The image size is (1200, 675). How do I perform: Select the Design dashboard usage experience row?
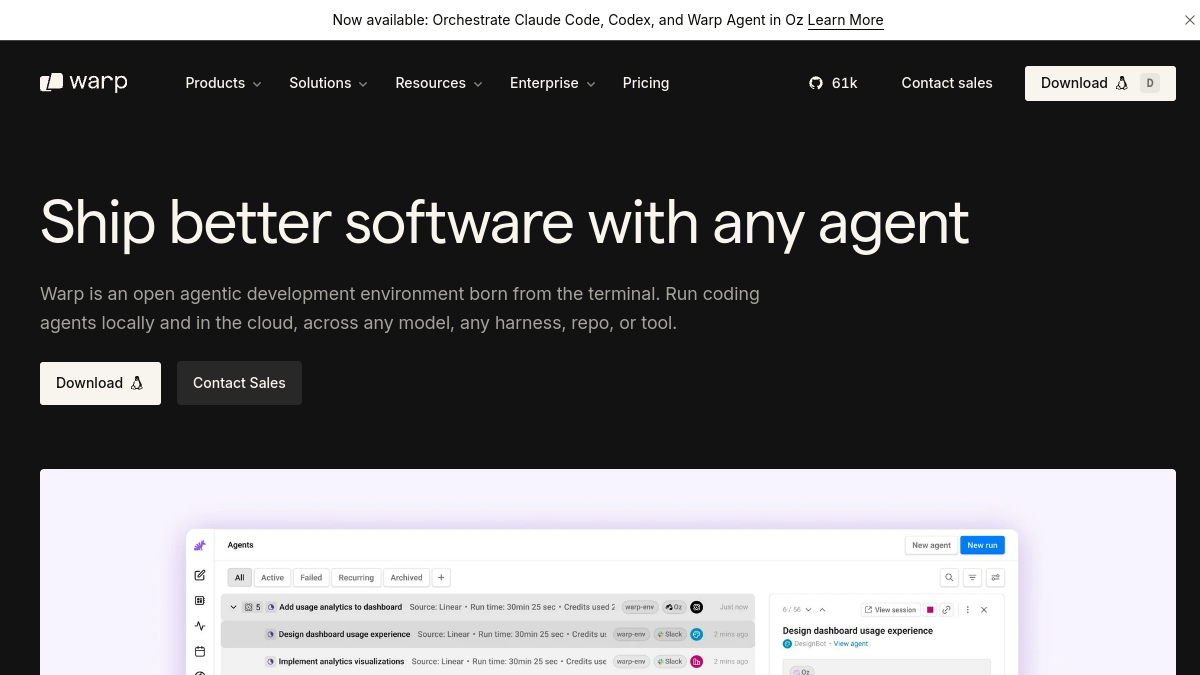click(x=488, y=634)
